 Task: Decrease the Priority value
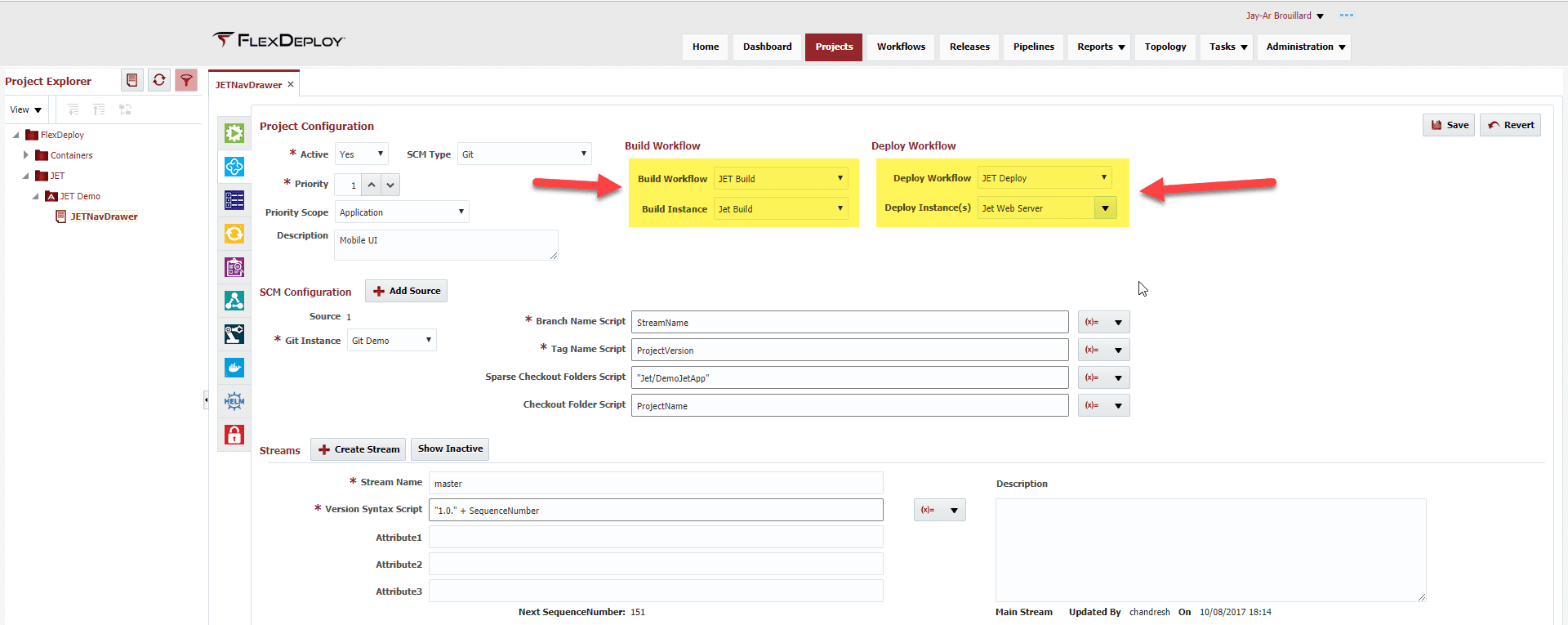click(x=390, y=185)
